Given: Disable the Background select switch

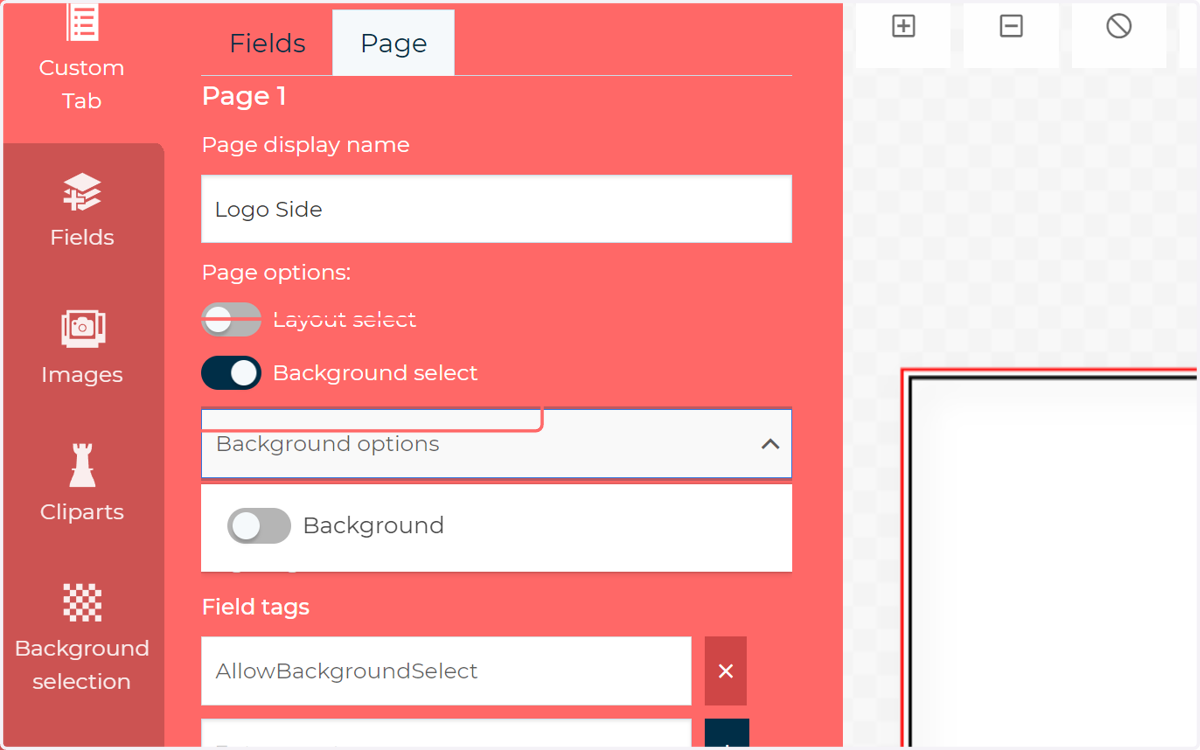Looking at the screenshot, I should coord(231,373).
